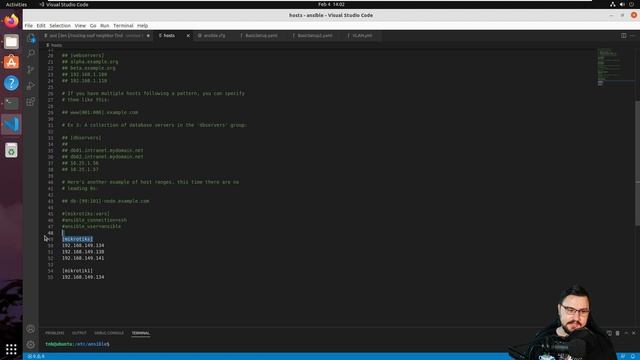Click the 192.168.149.141 host line
The width and height of the screenshot is (640, 360).
point(83,258)
